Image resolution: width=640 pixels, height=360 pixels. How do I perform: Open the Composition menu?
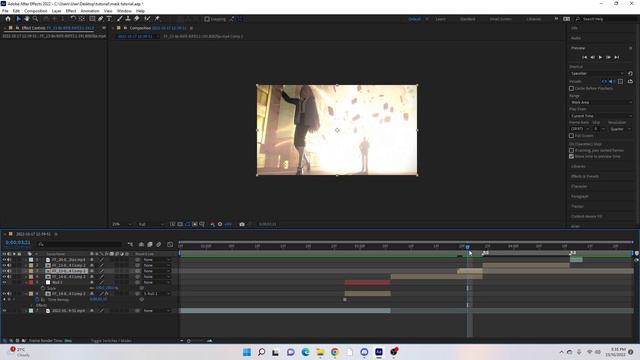pos(36,11)
